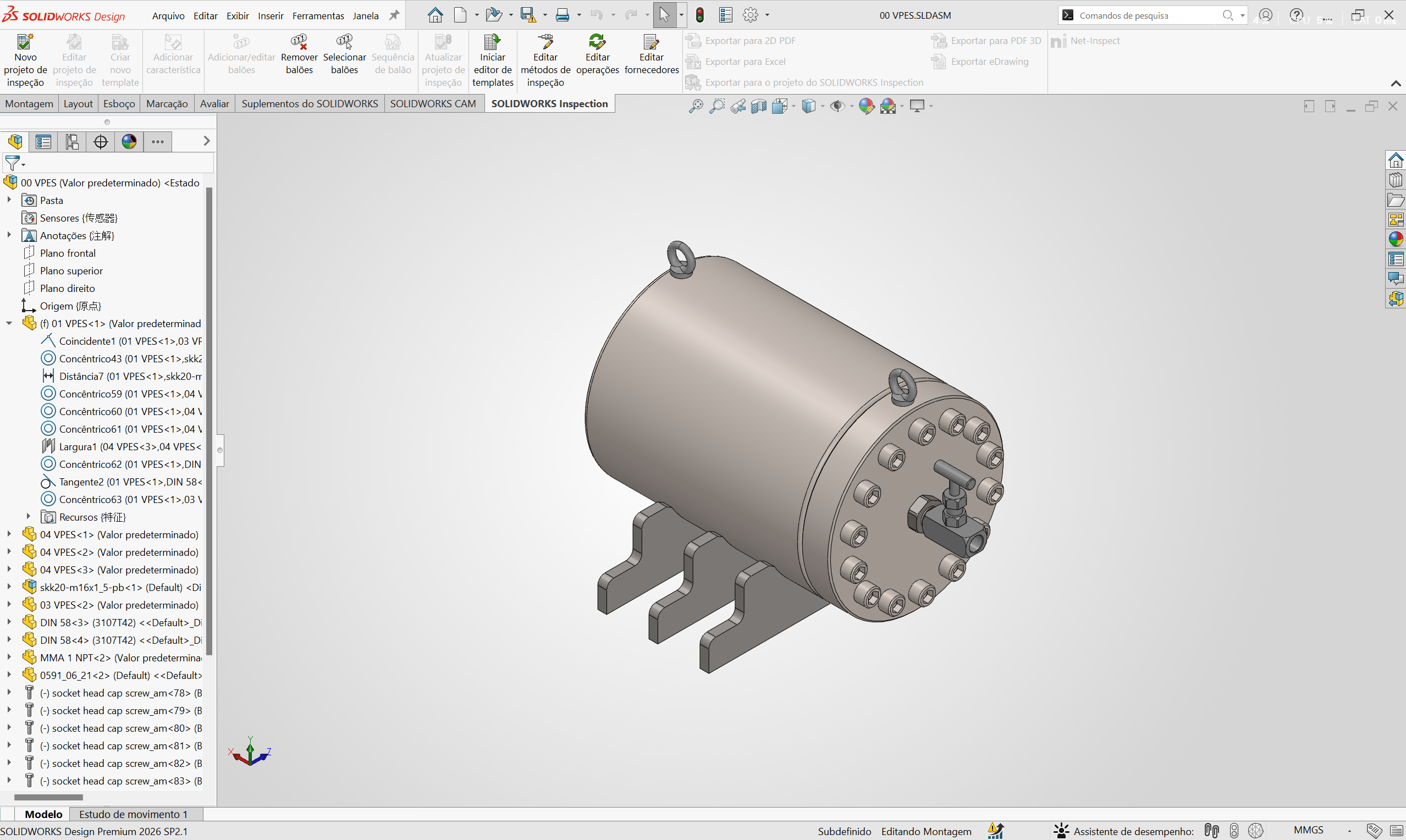Open the FeatureManager design tree tab icon
The width and height of the screenshot is (1406, 840).
point(15,141)
